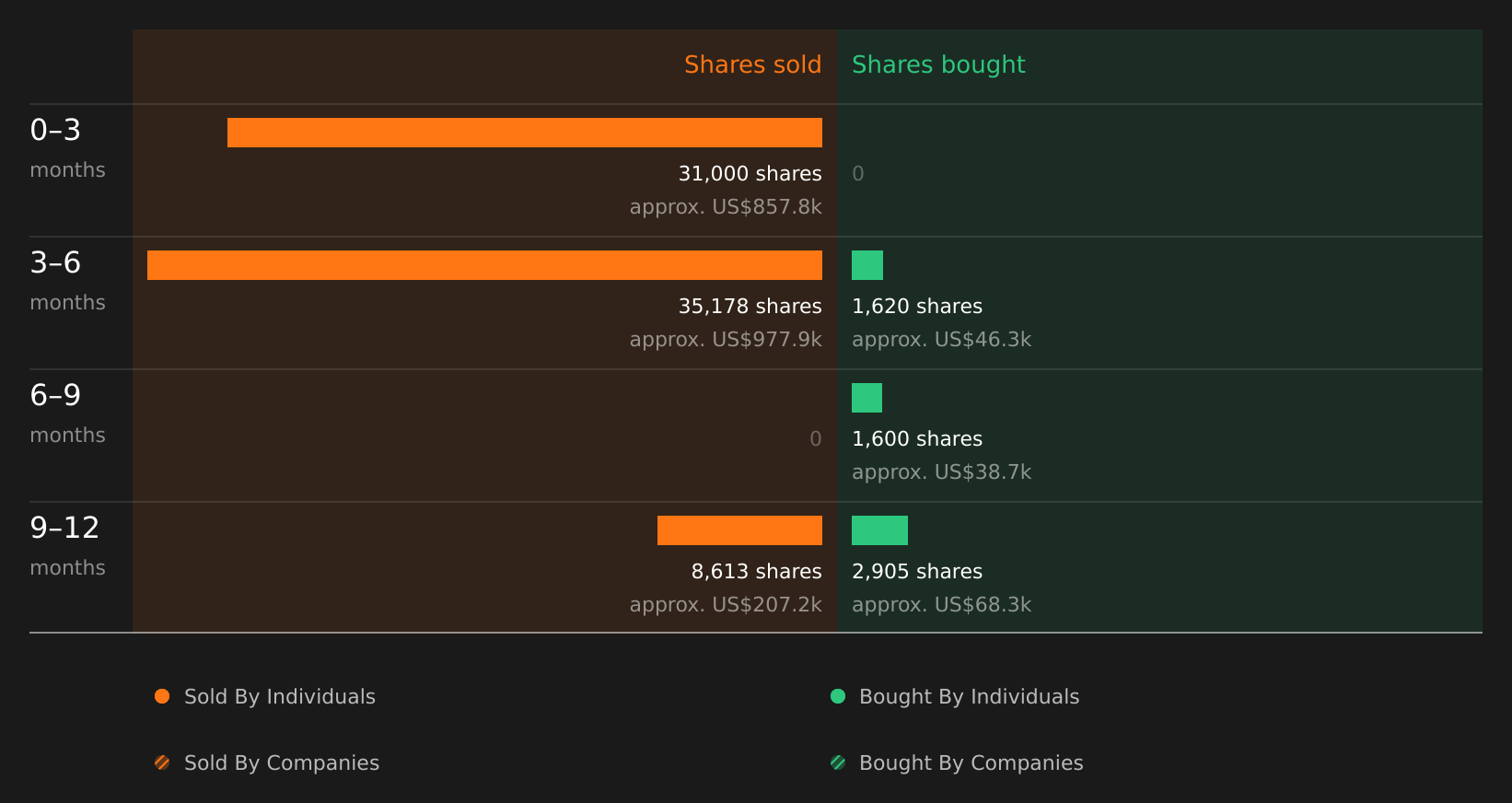Click the 0–3 months row label
This screenshot has width=1512, height=803.
67,148
